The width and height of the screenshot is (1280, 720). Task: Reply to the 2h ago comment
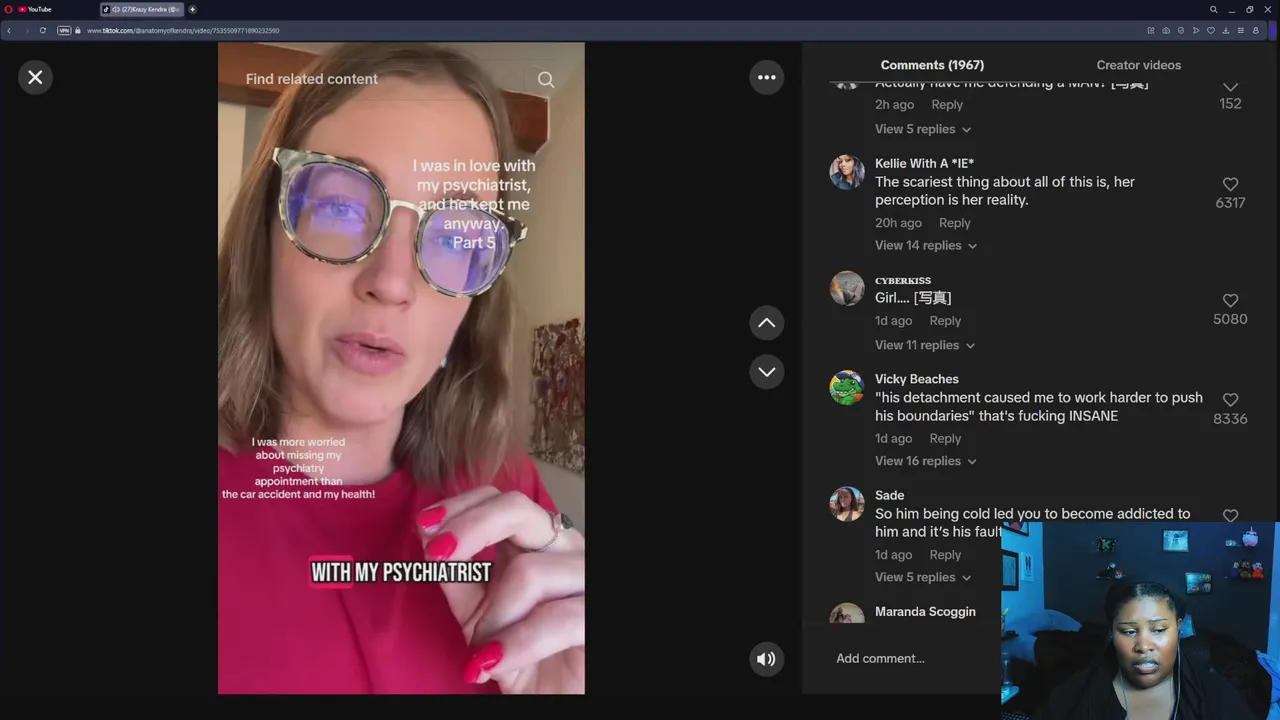947,105
